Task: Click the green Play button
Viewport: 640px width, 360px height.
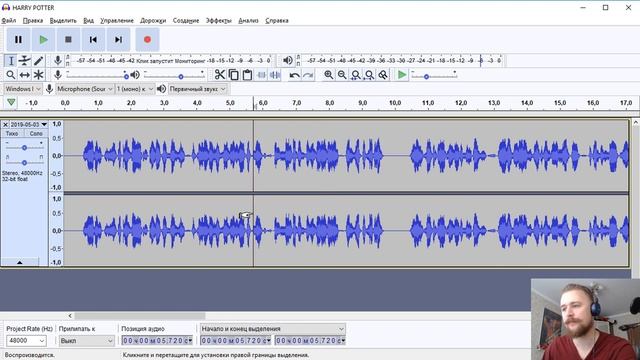Action: coord(43,40)
